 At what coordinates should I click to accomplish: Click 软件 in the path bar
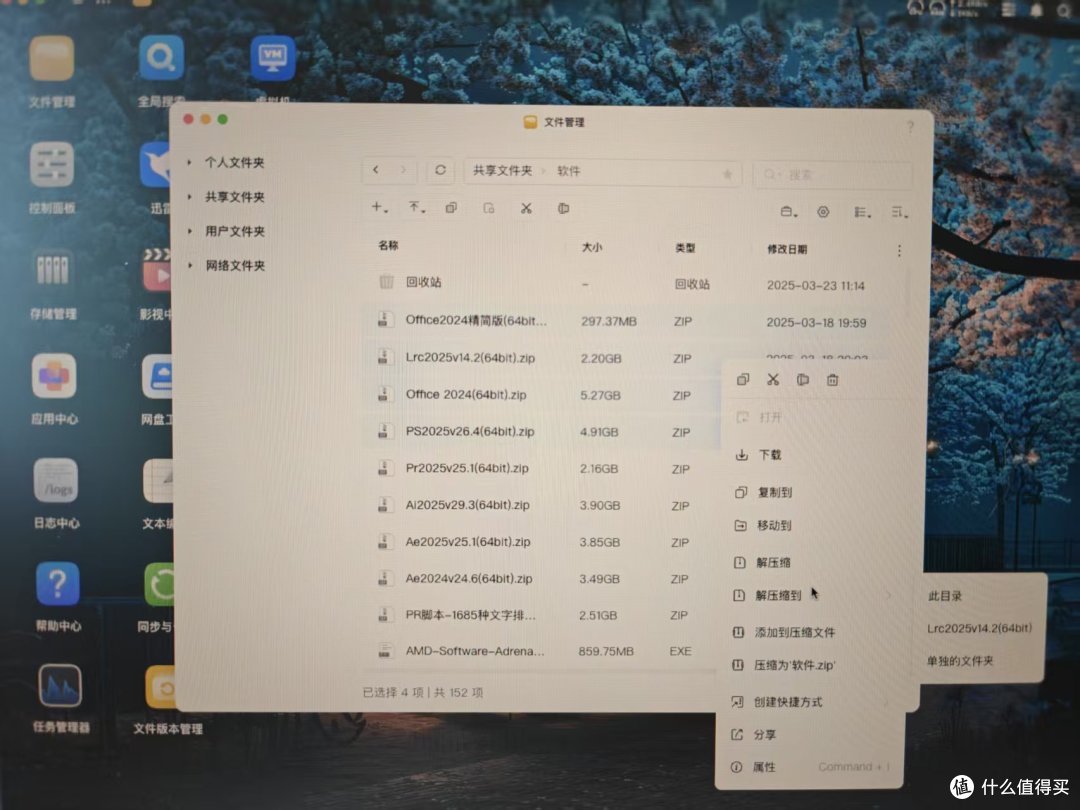point(568,171)
